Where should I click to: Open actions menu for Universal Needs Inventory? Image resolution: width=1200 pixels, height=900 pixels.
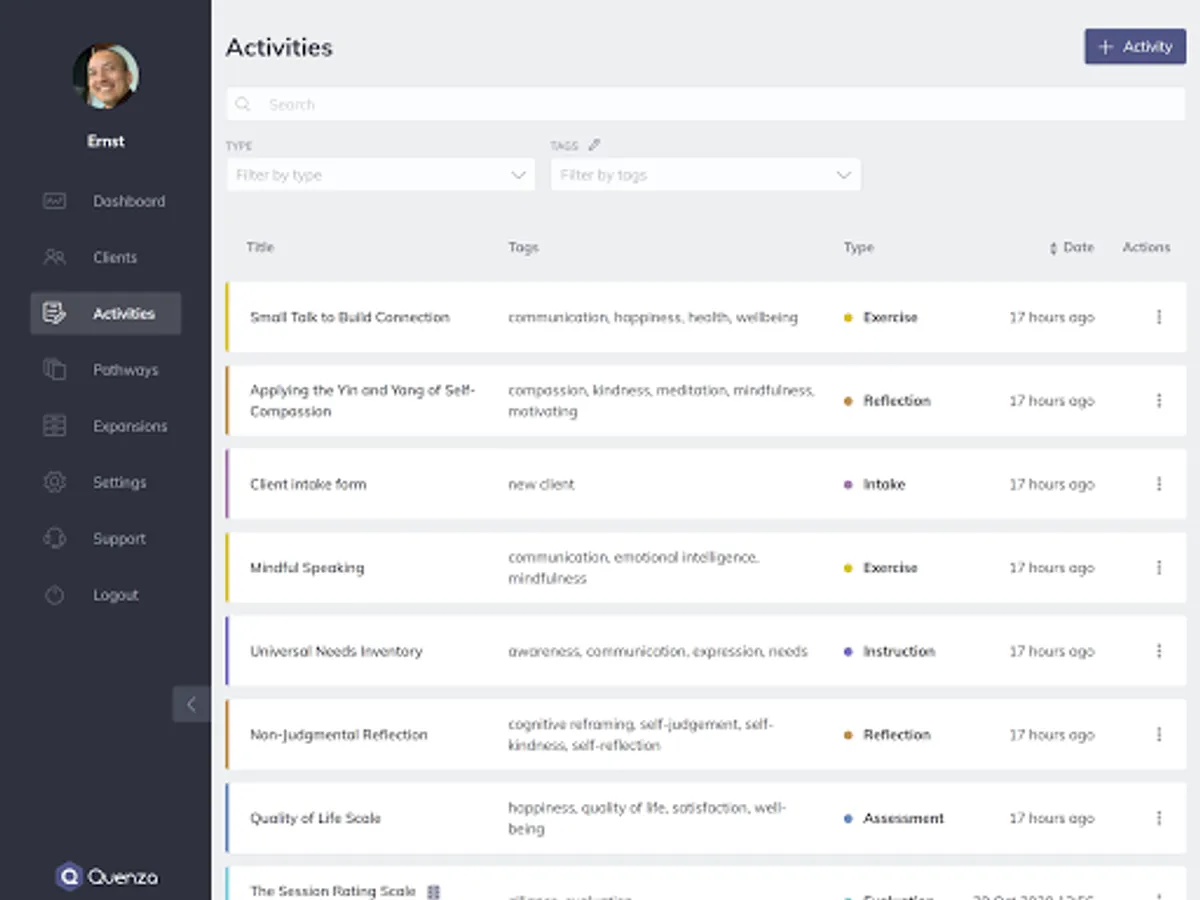pyautogui.click(x=1159, y=651)
